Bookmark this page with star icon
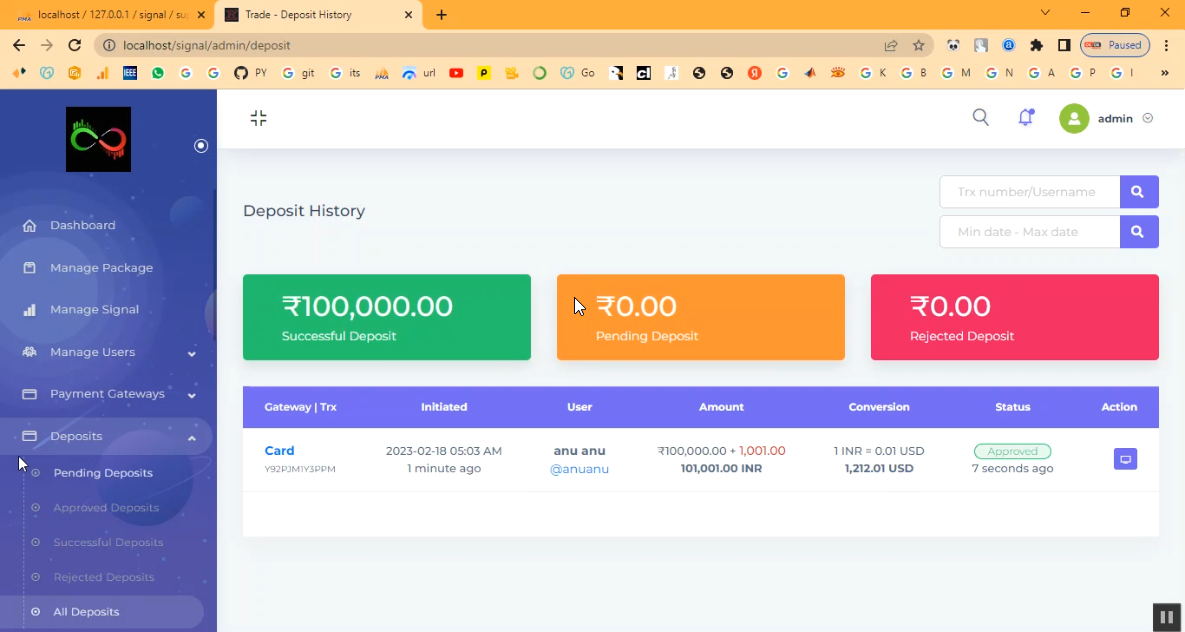 click(918, 45)
